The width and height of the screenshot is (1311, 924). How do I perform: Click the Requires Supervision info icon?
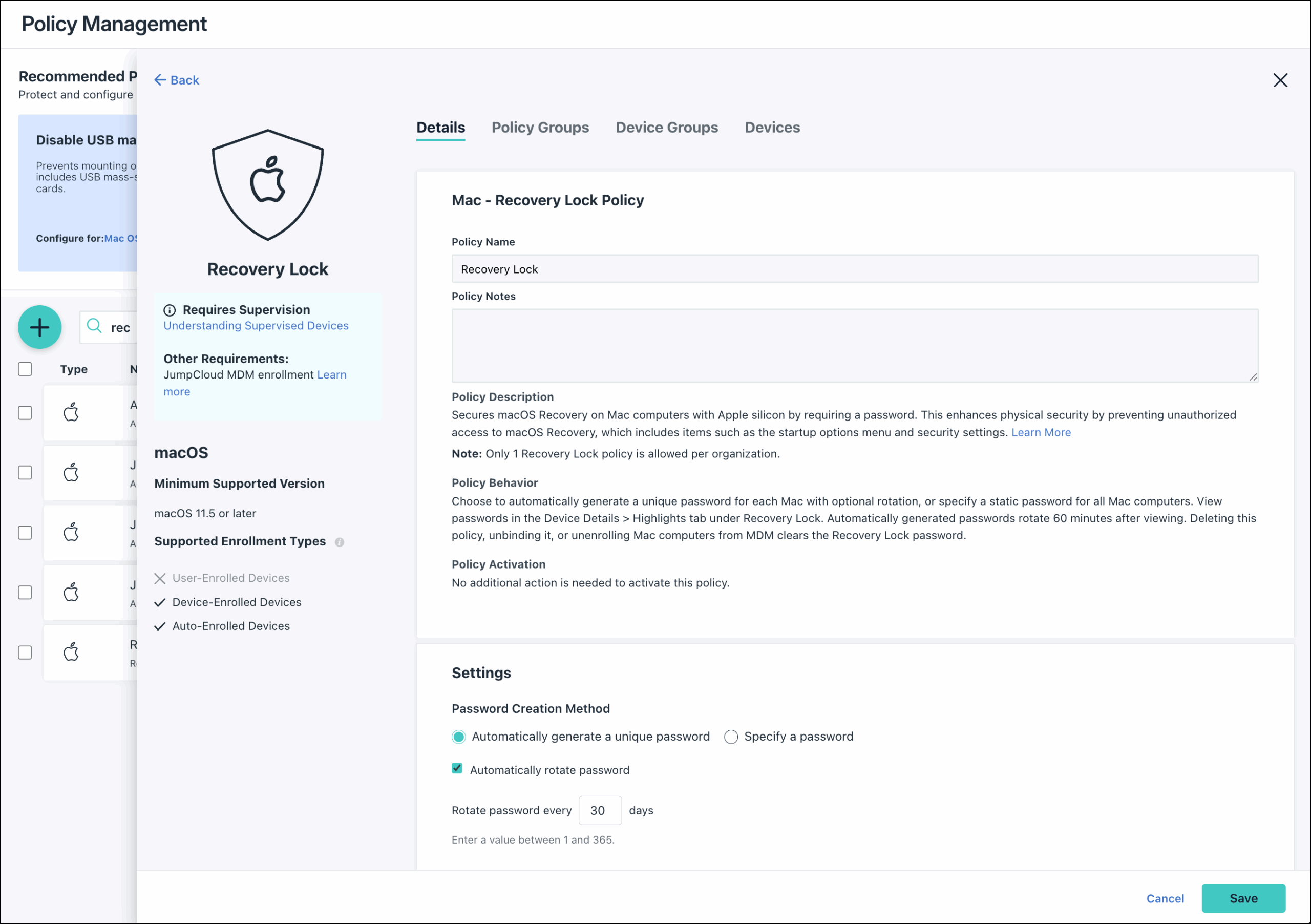pyautogui.click(x=170, y=310)
